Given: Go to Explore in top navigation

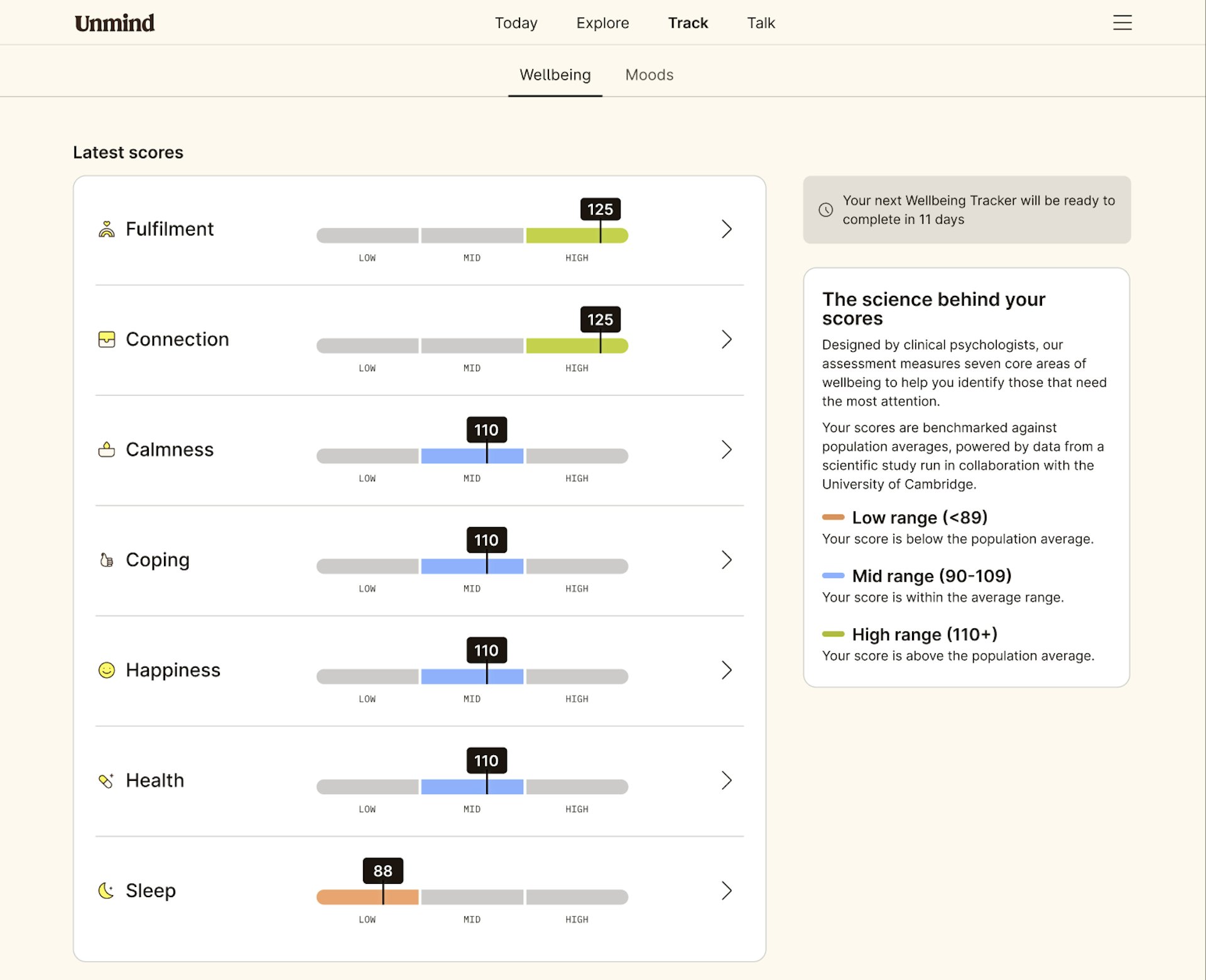Looking at the screenshot, I should 602,23.
